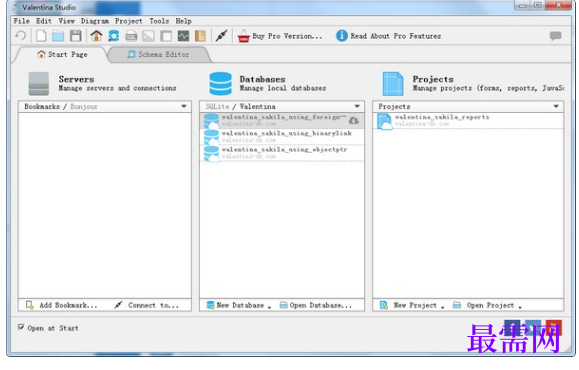
Task: Open the View menu
Action: pos(66,21)
